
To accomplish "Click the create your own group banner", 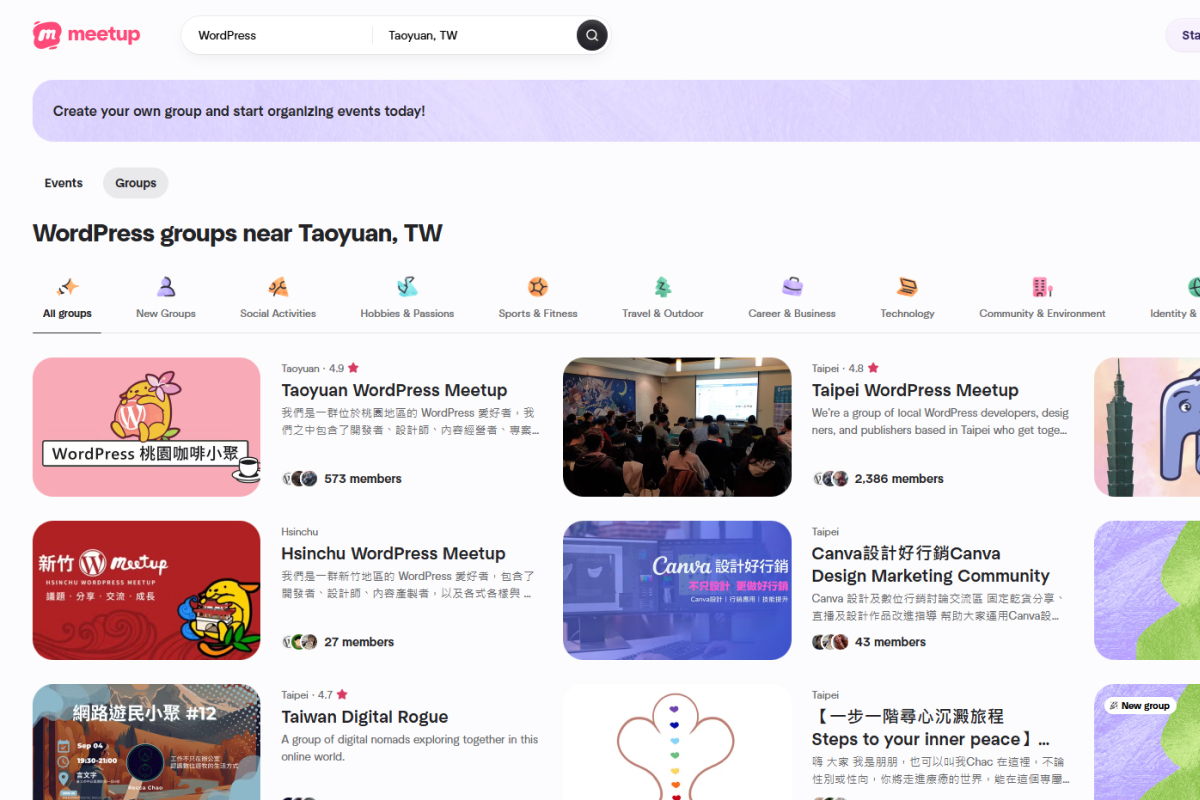I will click(616, 111).
